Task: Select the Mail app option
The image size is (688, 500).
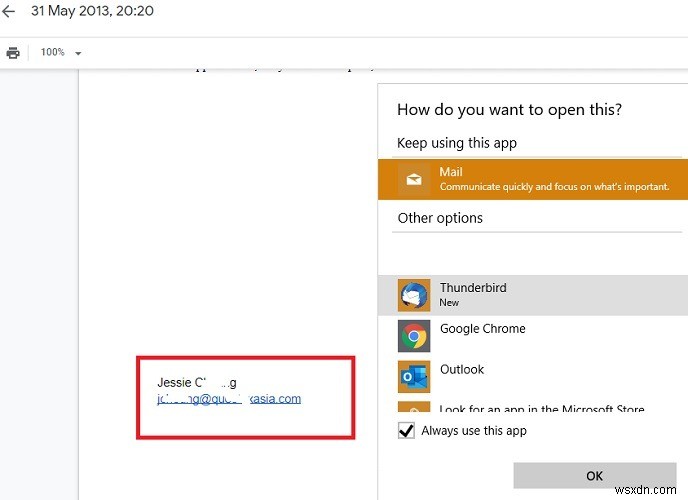Action: (533, 179)
